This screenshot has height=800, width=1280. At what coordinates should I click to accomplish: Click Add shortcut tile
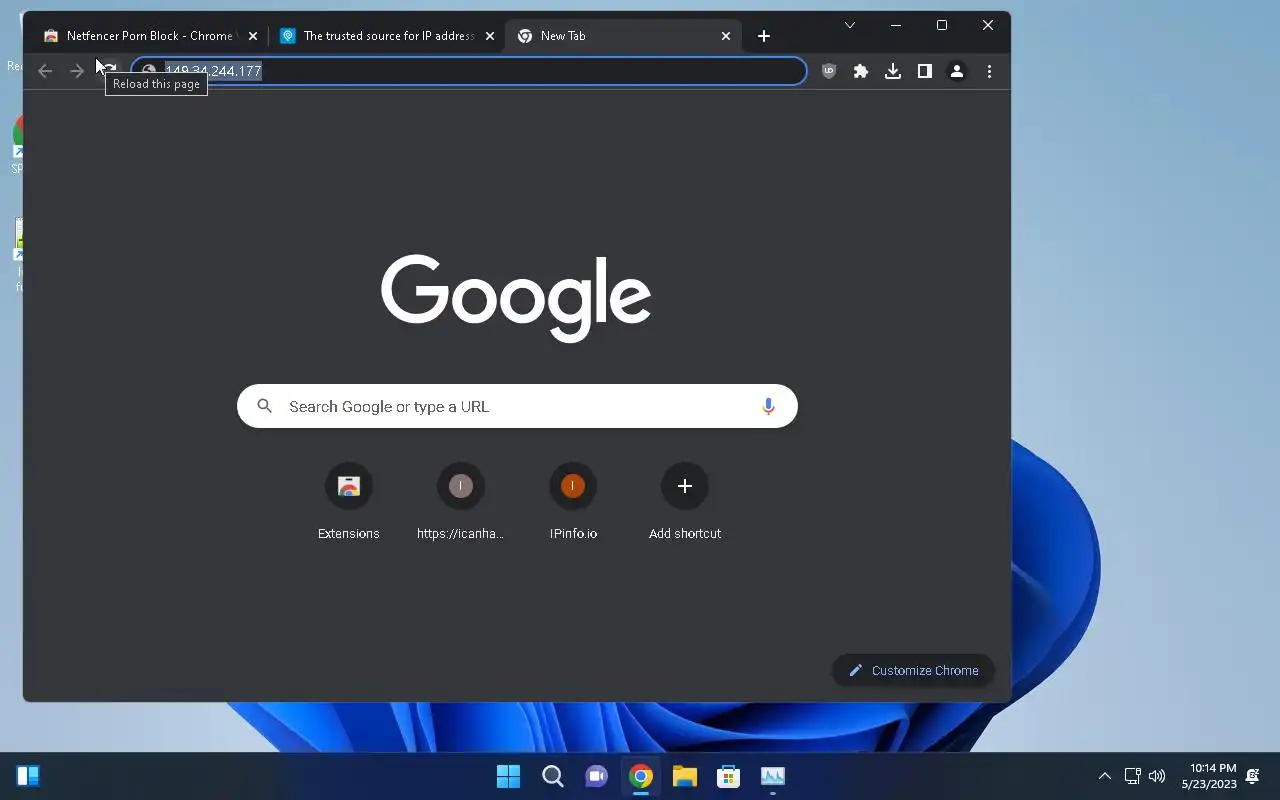(x=685, y=501)
